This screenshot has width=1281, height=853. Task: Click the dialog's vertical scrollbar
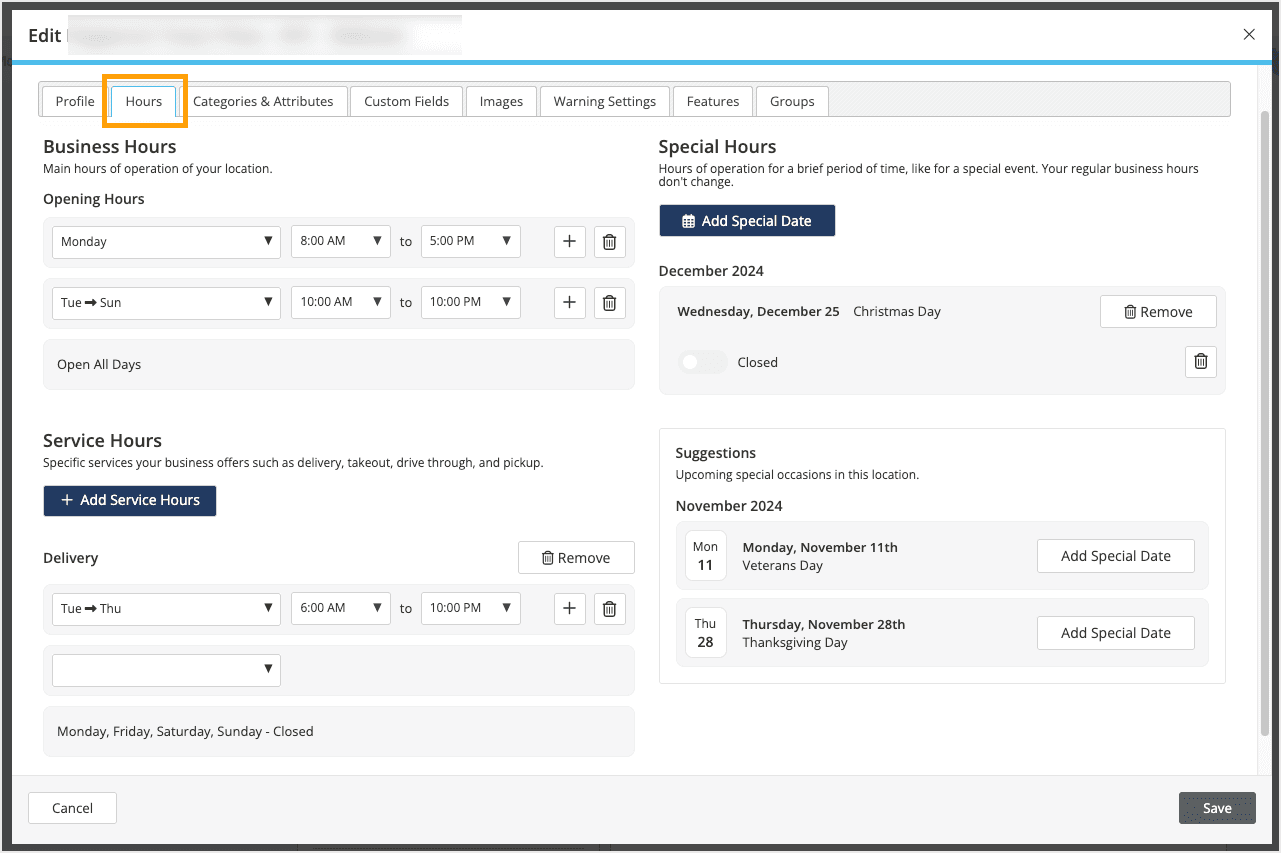(1262, 400)
